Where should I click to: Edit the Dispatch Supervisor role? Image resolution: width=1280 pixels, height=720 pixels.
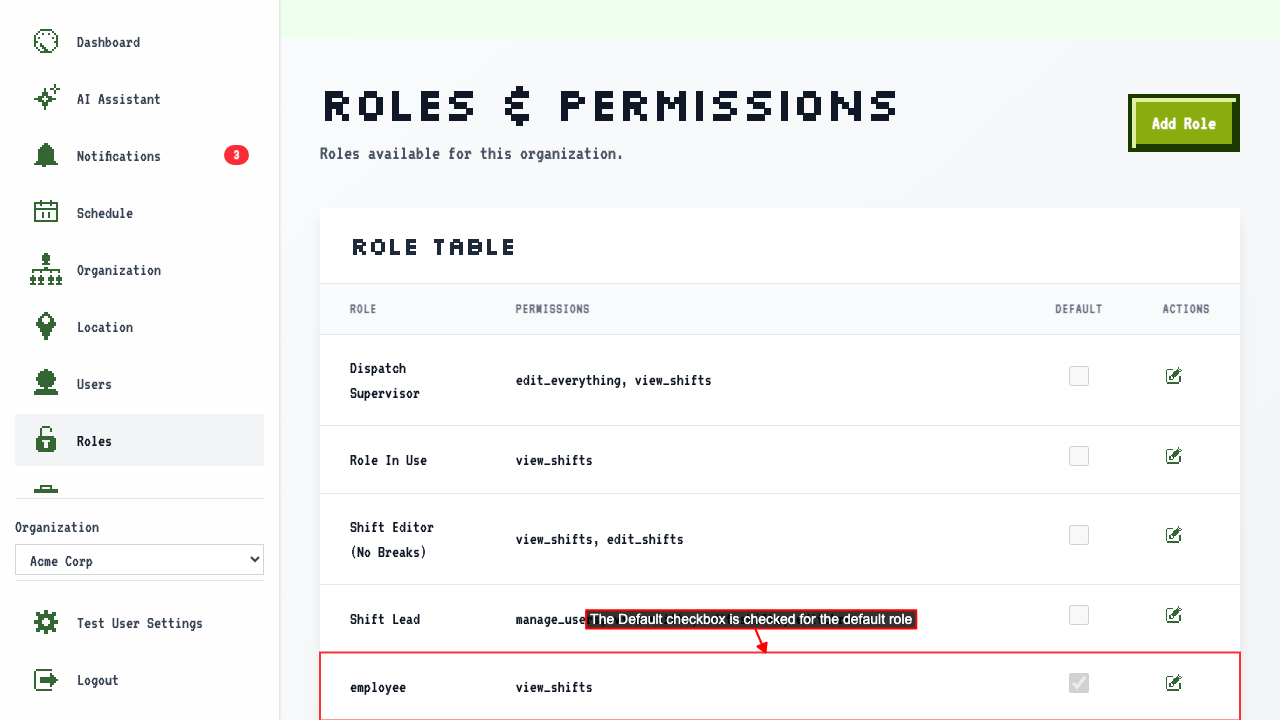click(x=1174, y=376)
